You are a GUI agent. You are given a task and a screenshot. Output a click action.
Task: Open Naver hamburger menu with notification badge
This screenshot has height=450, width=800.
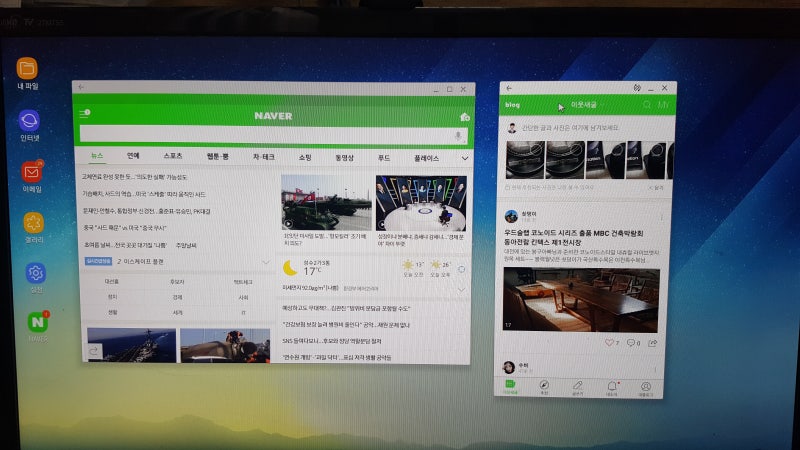[x=85, y=113]
